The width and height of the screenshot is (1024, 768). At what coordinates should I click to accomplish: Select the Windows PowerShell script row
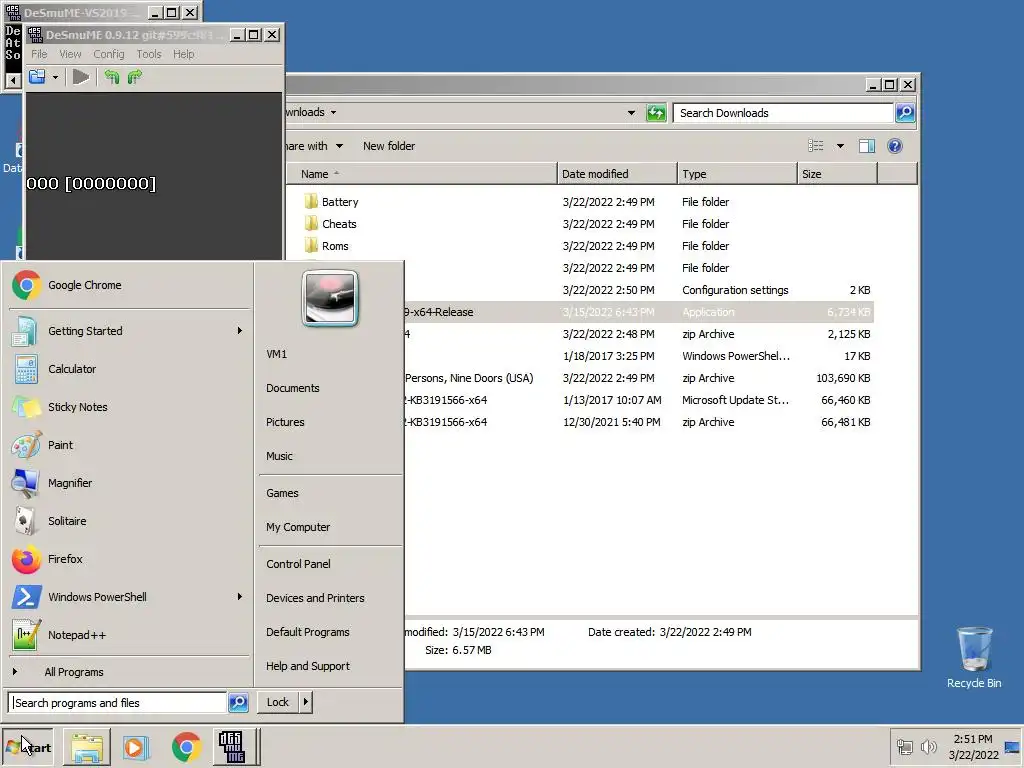point(639,356)
